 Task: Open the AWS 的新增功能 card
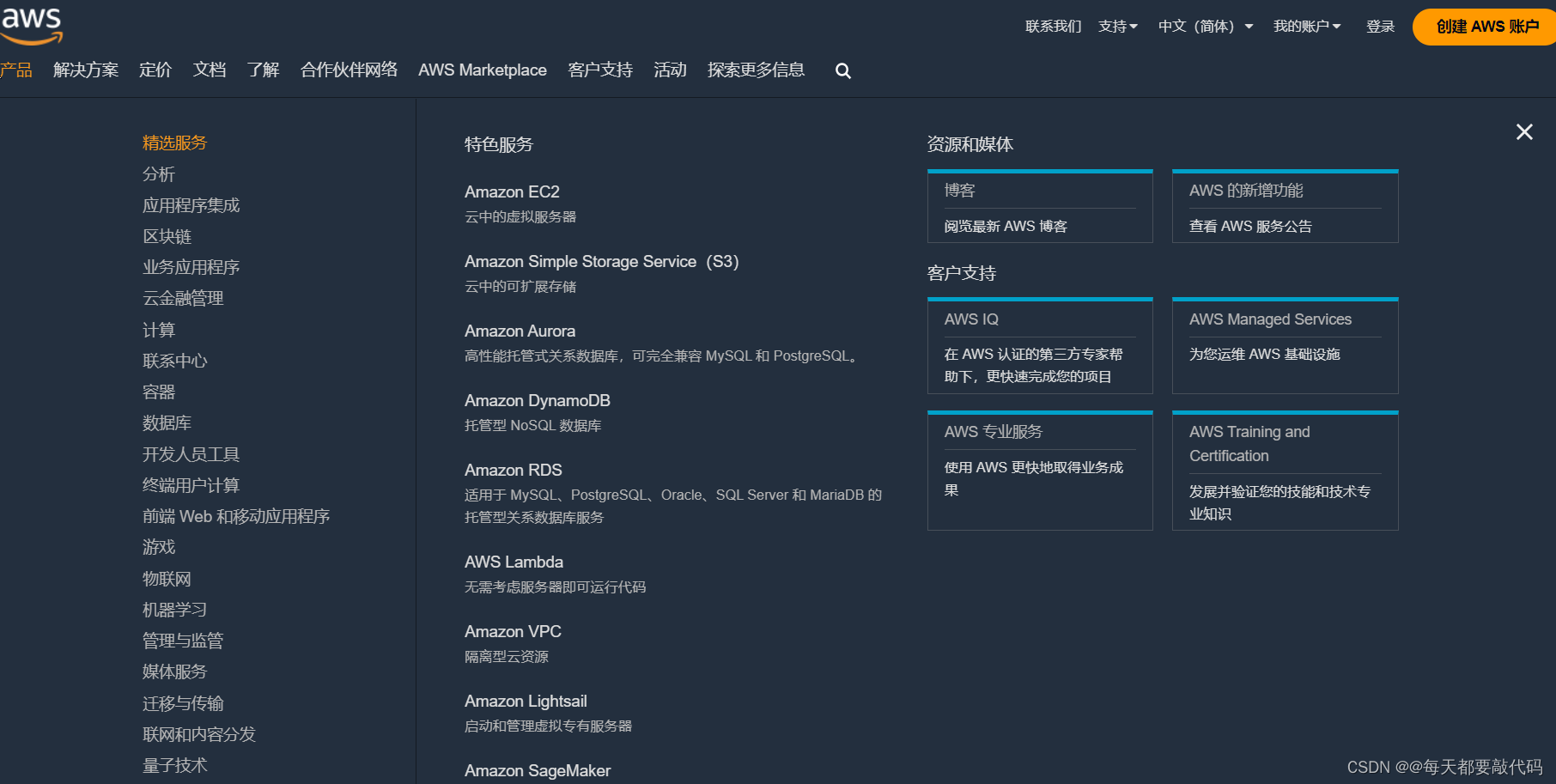pos(1286,206)
